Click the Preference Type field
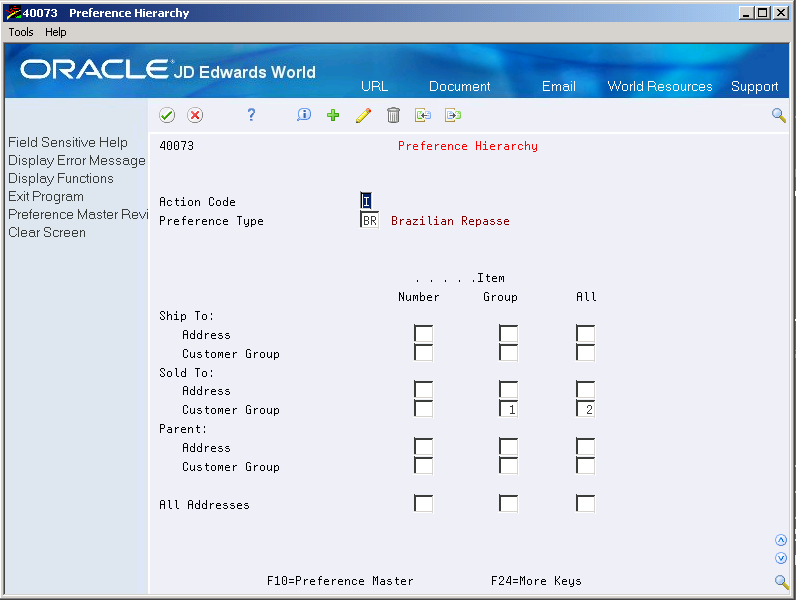Screen dimensions: 796x600 (369, 220)
